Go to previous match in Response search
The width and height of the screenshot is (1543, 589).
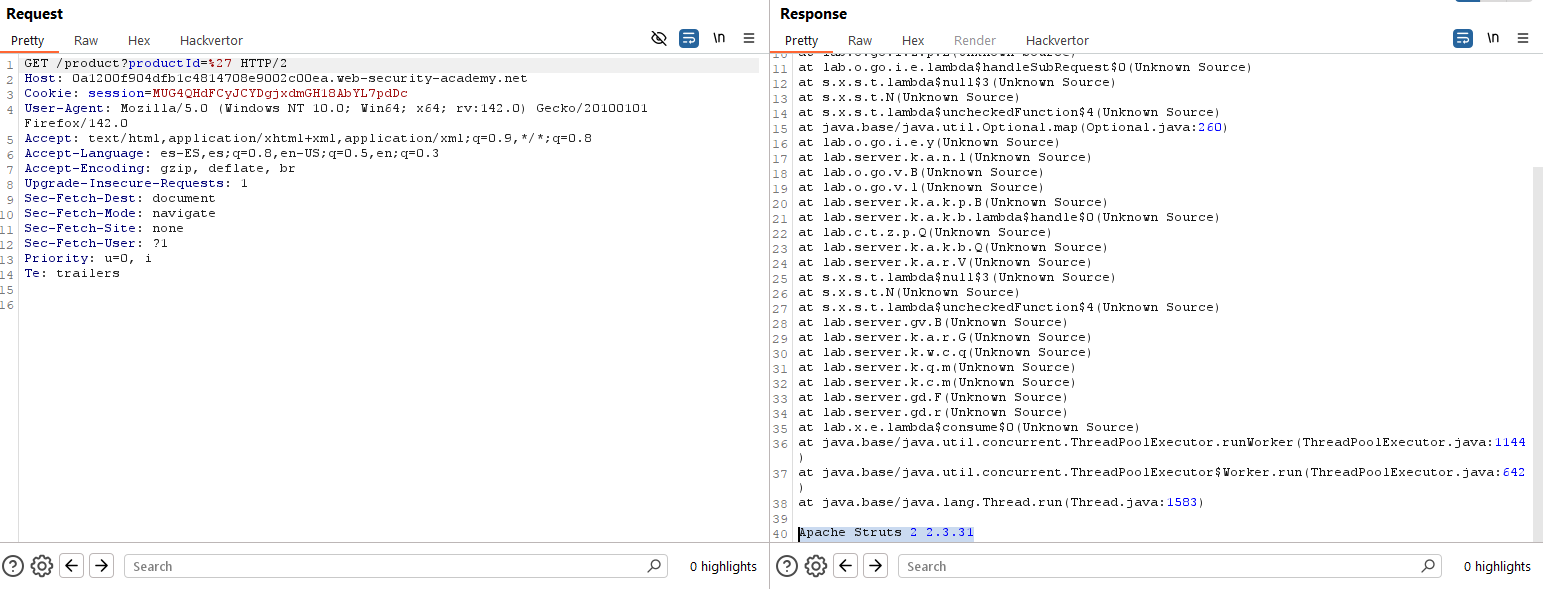pyautogui.click(x=846, y=566)
